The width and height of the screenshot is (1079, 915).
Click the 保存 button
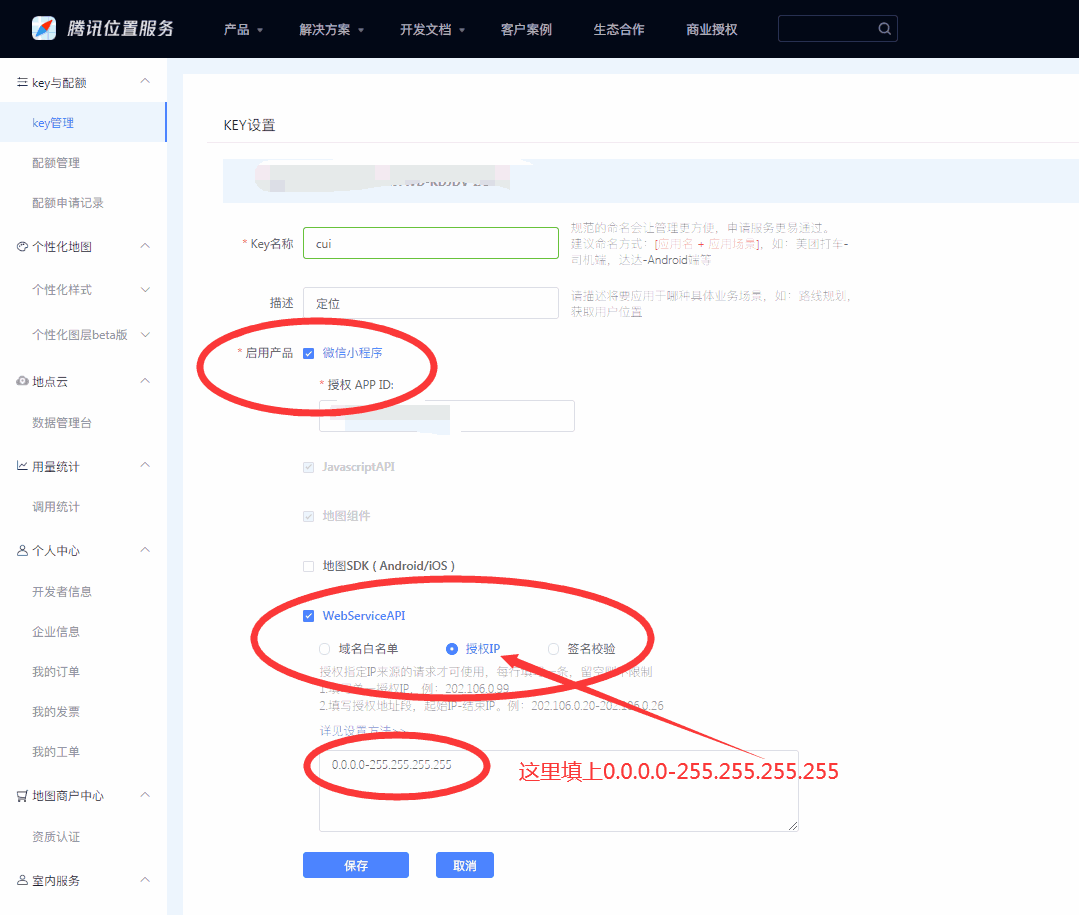(x=356, y=865)
